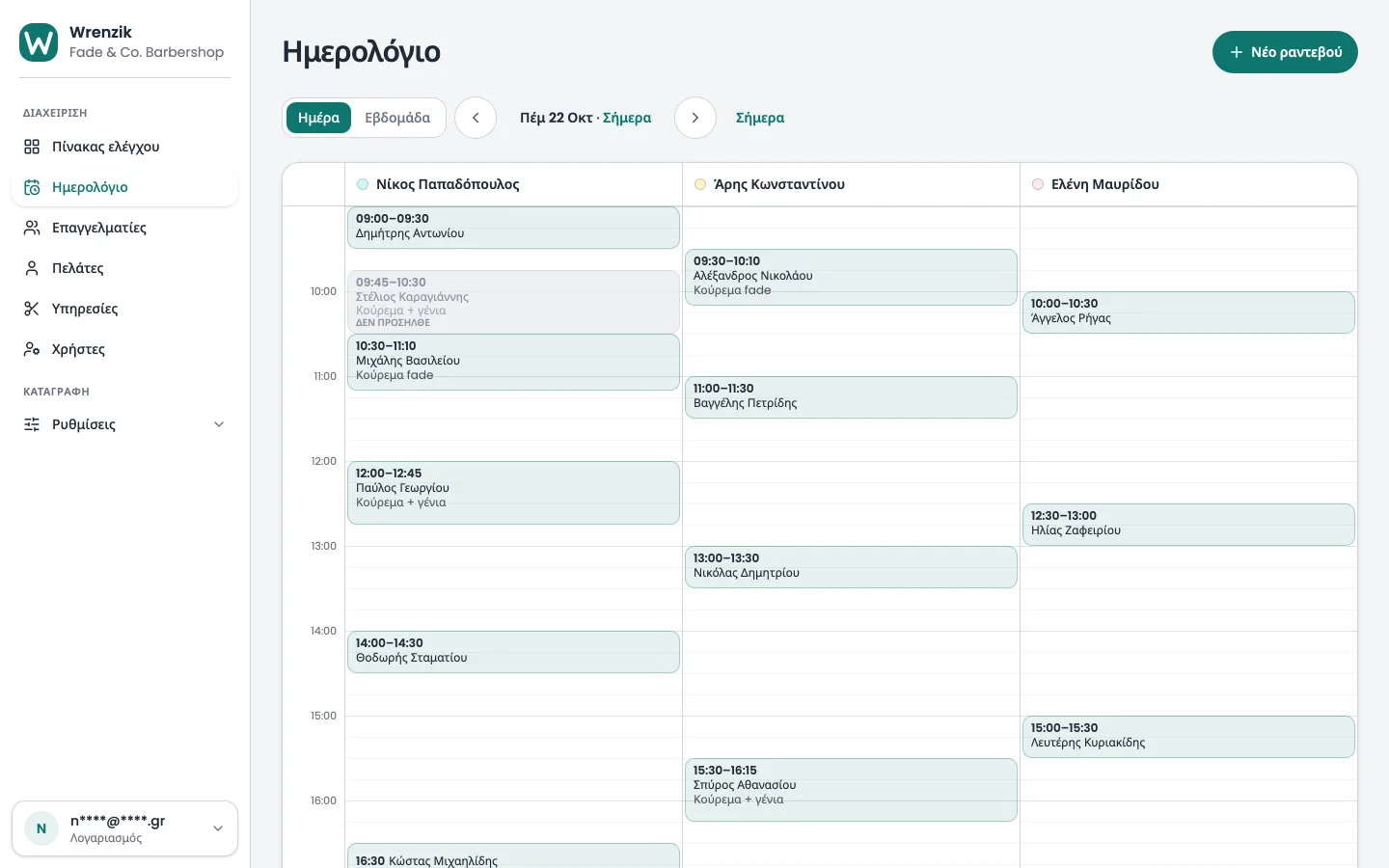Go to previous day with left arrow
The image size is (1389, 868).
point(476,118)
